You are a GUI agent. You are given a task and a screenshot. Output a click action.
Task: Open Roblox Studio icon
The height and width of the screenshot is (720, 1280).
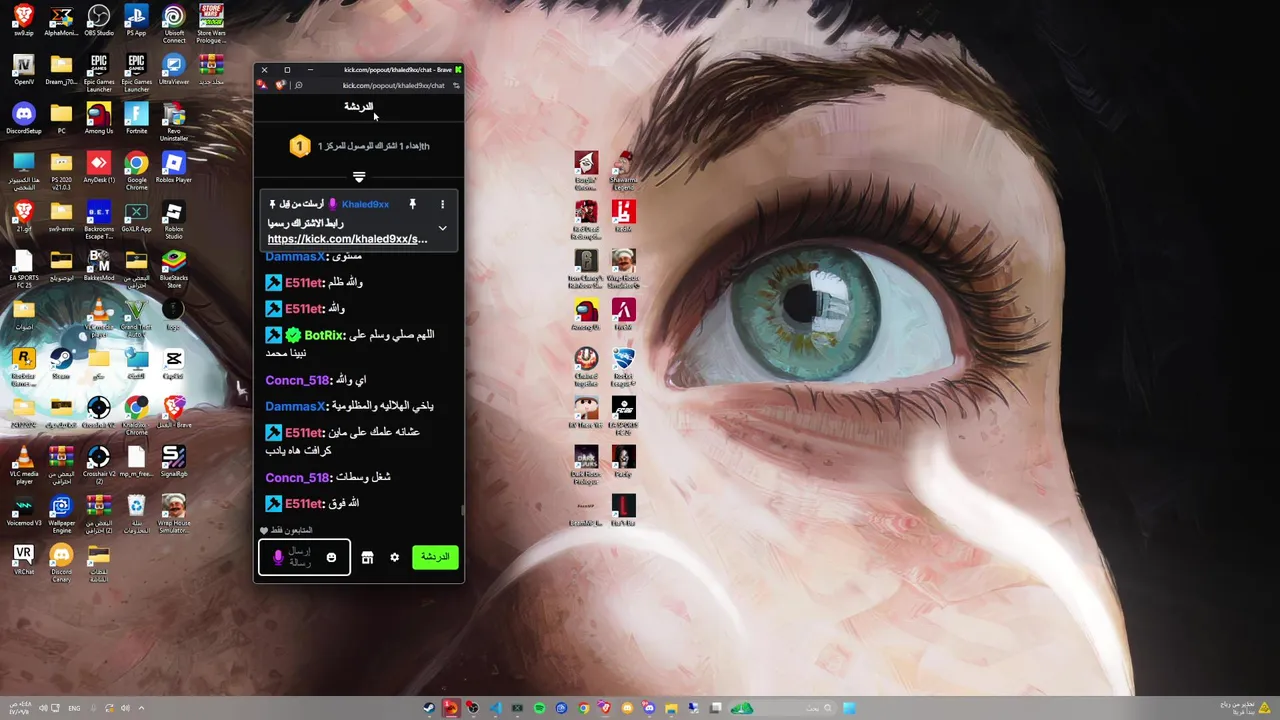pos(174,220)
